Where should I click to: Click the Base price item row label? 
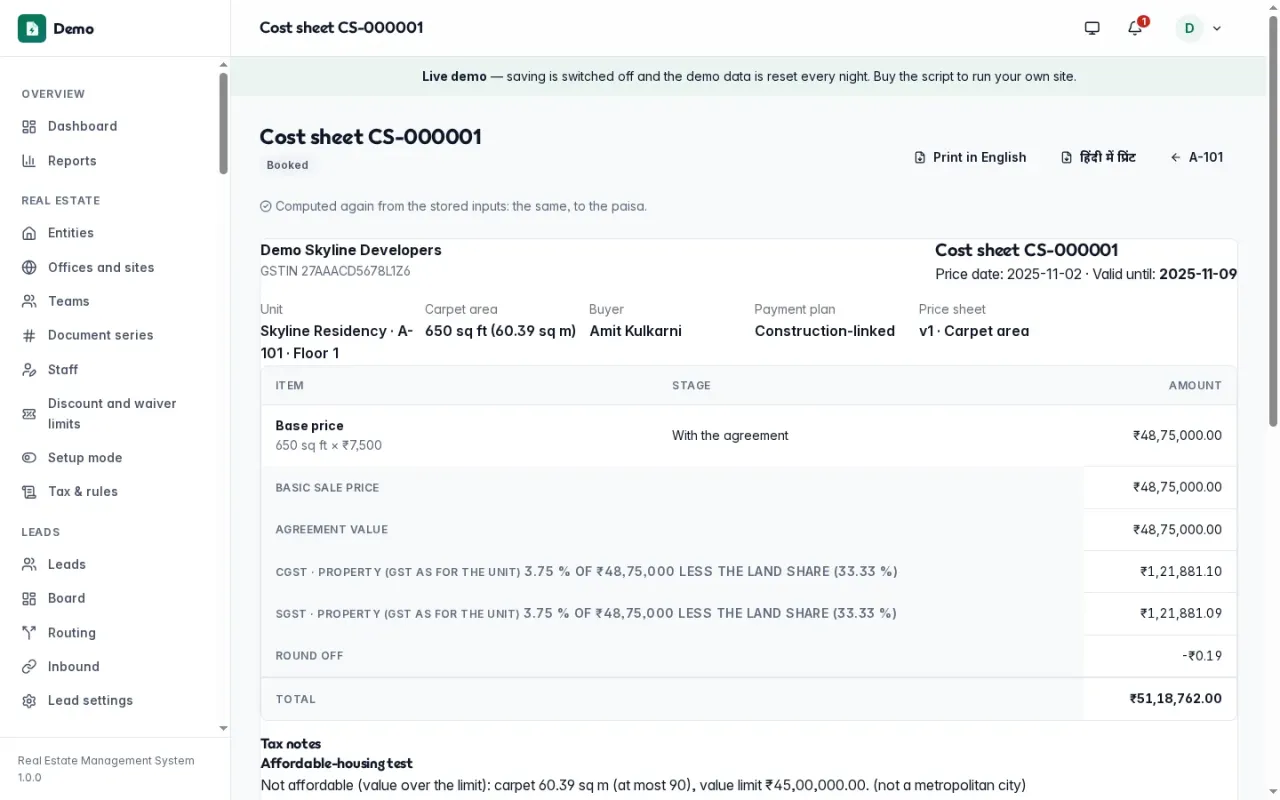tap(310, 426)
